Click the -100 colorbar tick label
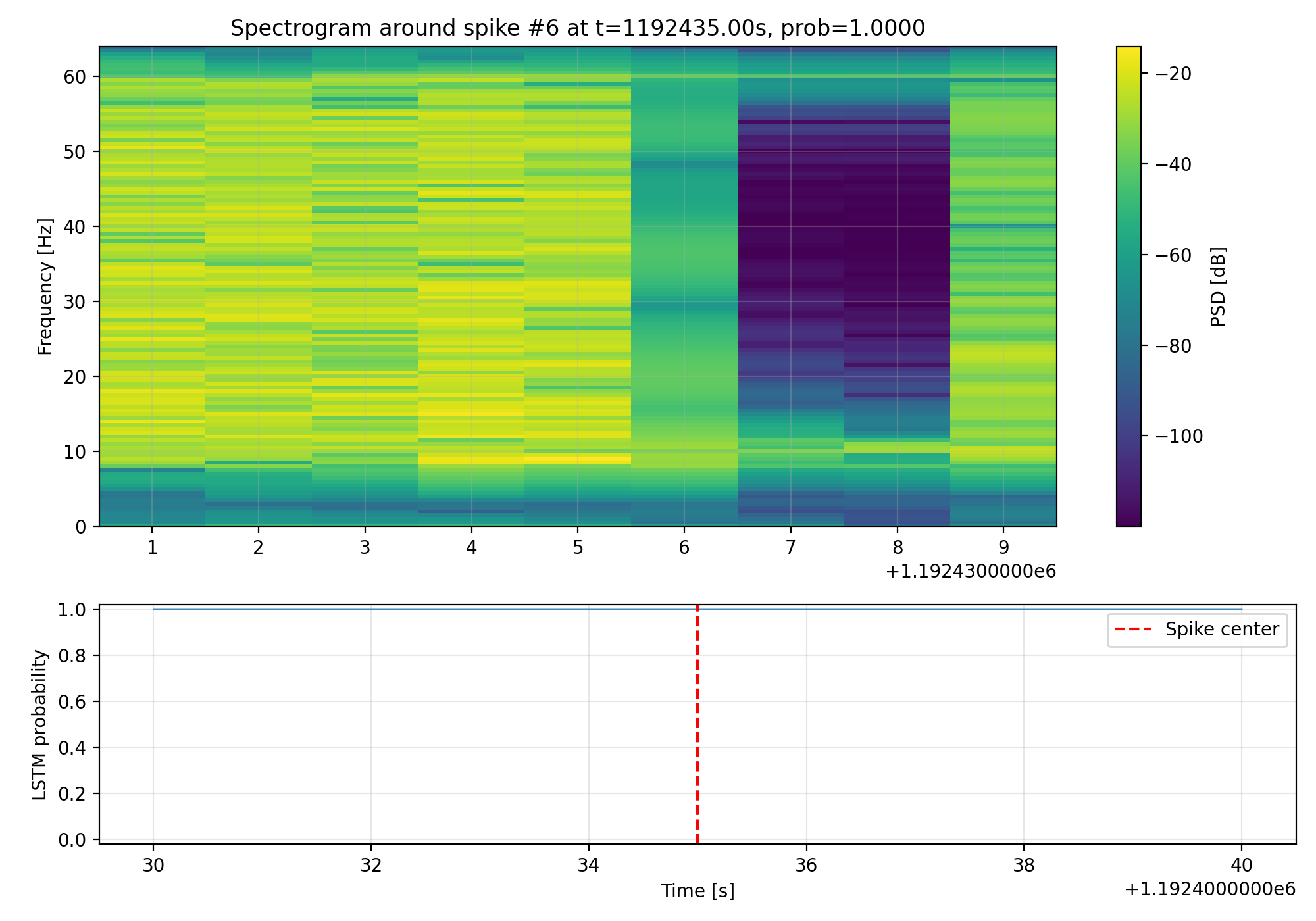The width and height of the screenshot is (1316, 921). pos(1179,436)
